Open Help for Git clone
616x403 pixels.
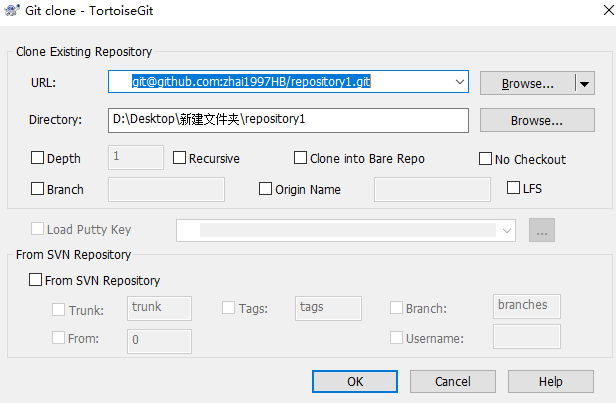[551, 381]
